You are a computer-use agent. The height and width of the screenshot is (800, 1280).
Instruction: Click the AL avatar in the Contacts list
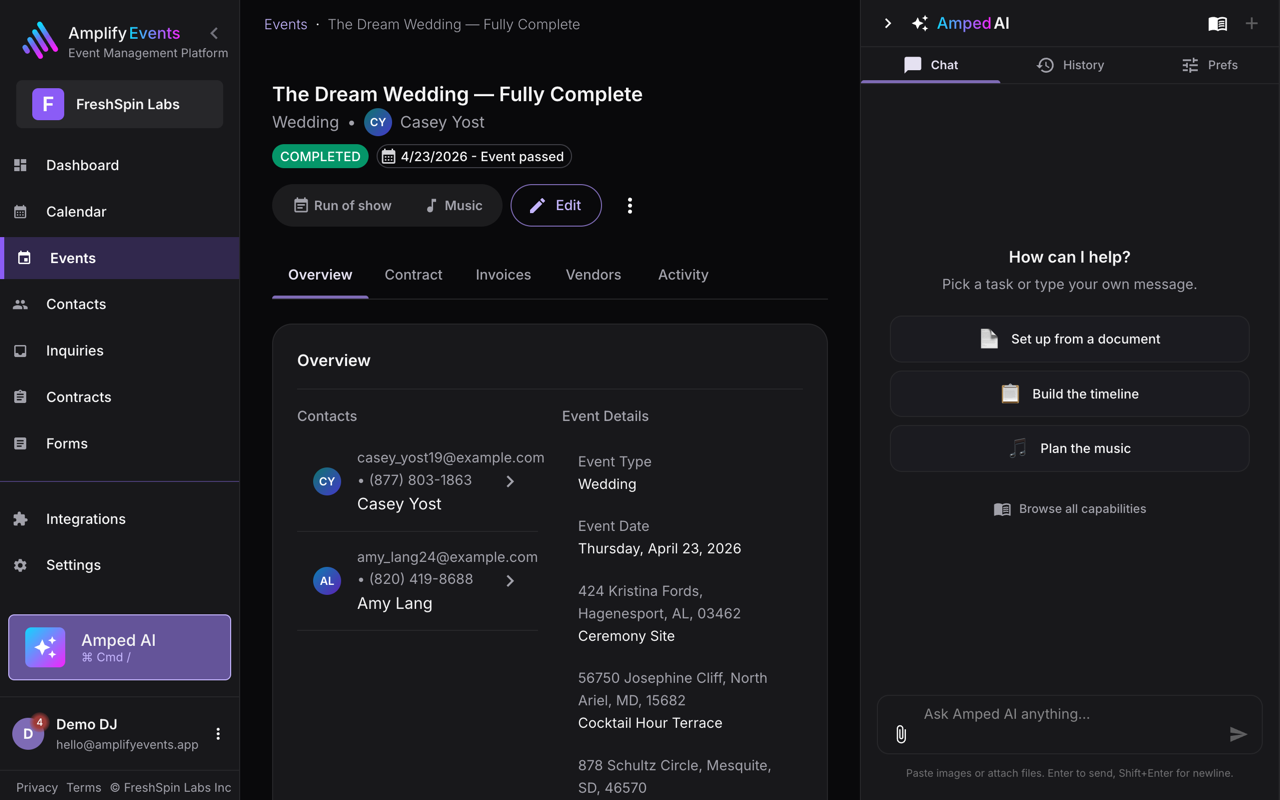pos(327,580)
